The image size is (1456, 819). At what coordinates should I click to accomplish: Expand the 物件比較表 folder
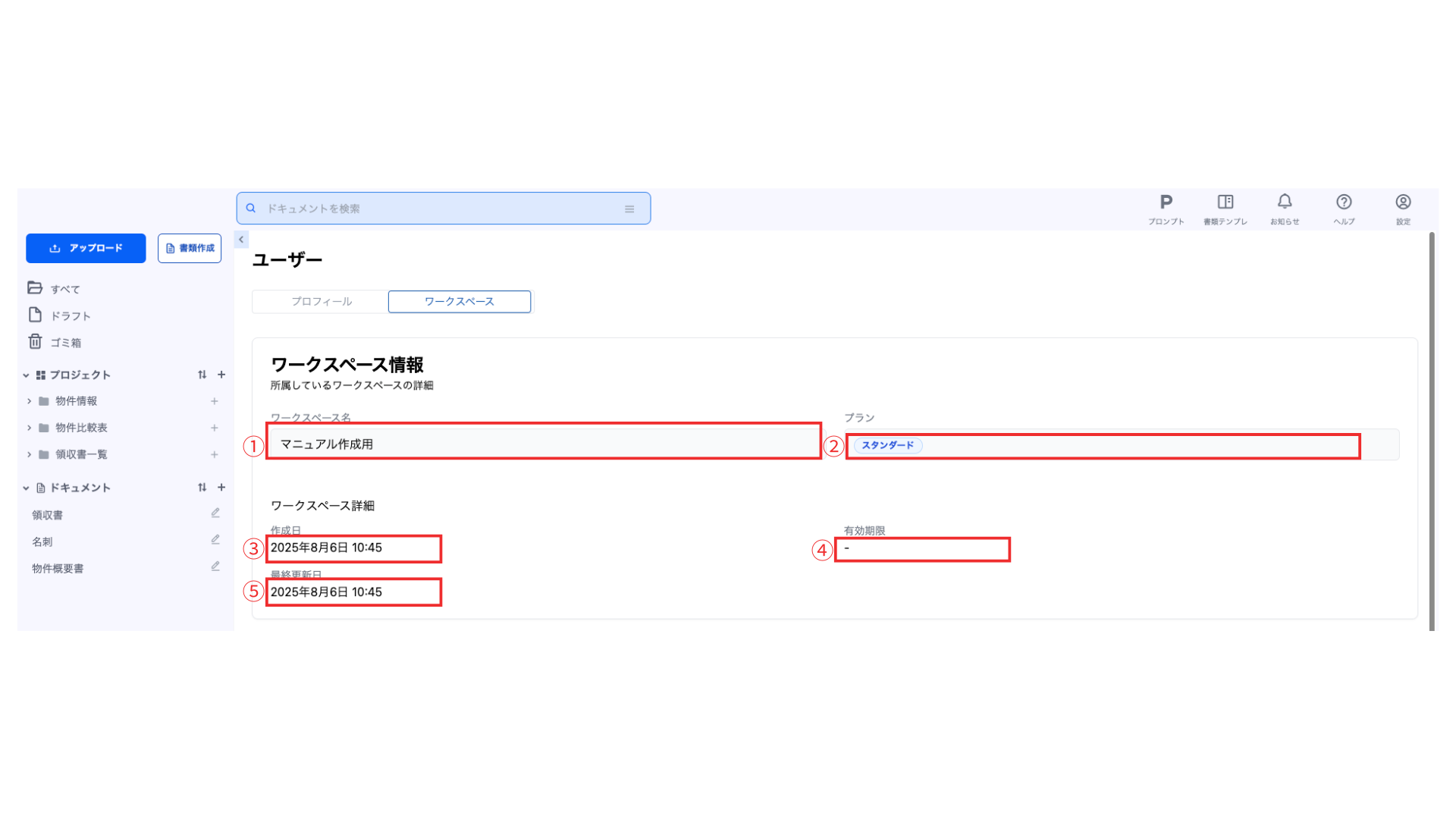pyautogui.click(x=30, y=428)
